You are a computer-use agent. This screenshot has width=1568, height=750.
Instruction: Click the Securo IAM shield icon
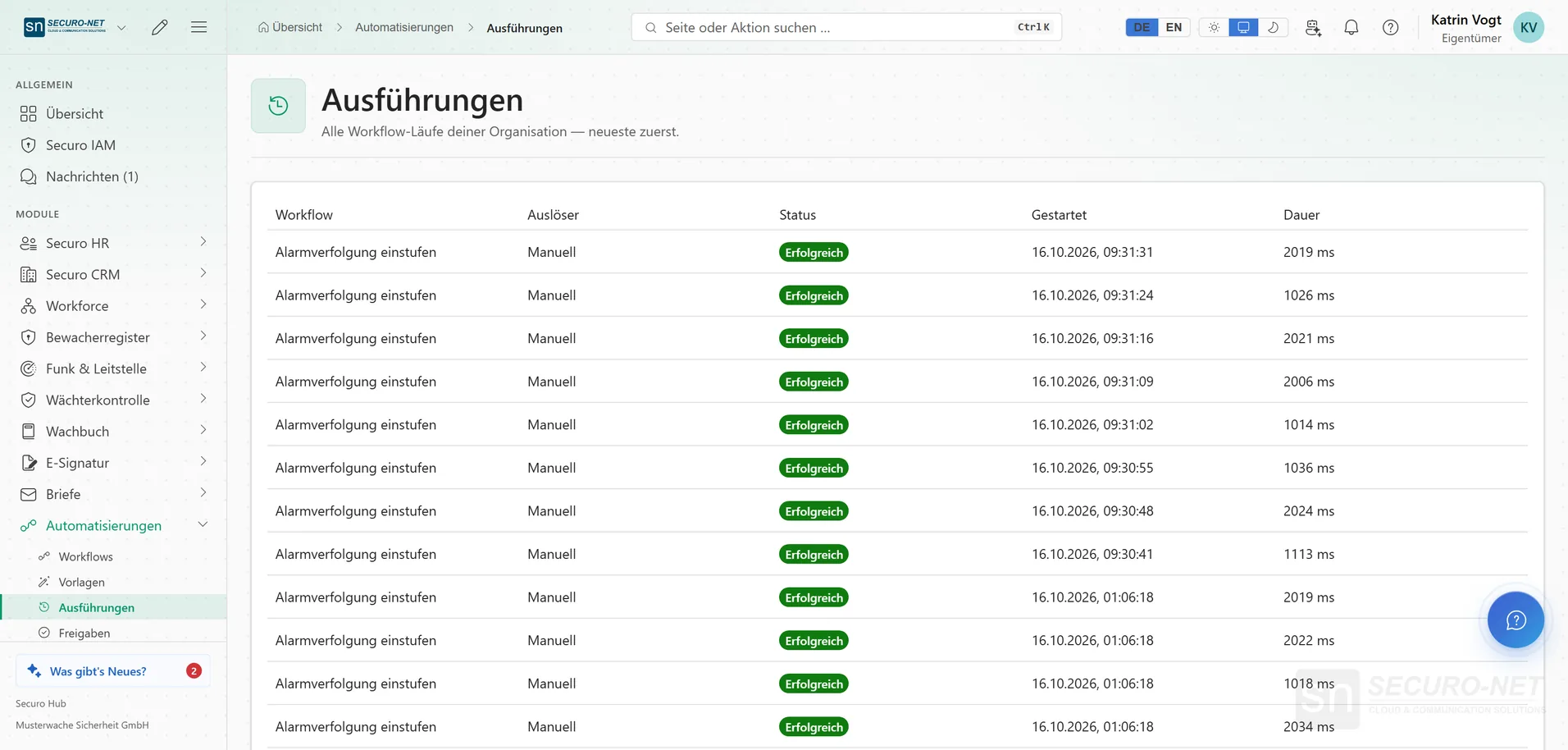(29, 145)
